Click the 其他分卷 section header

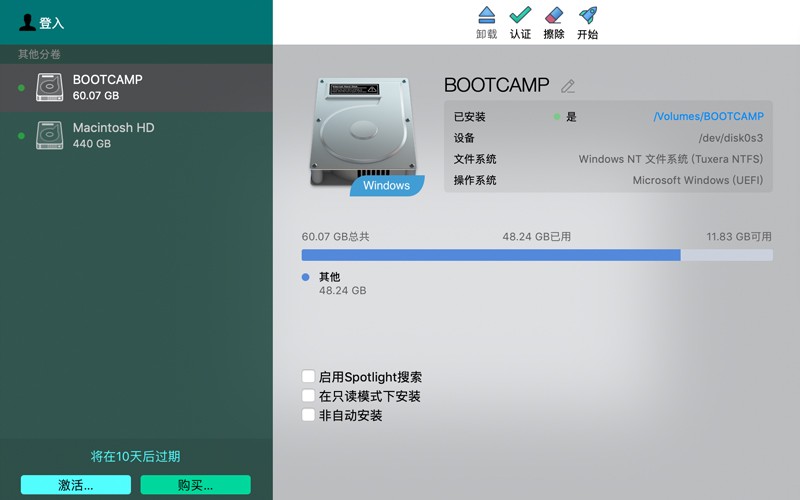39,54
